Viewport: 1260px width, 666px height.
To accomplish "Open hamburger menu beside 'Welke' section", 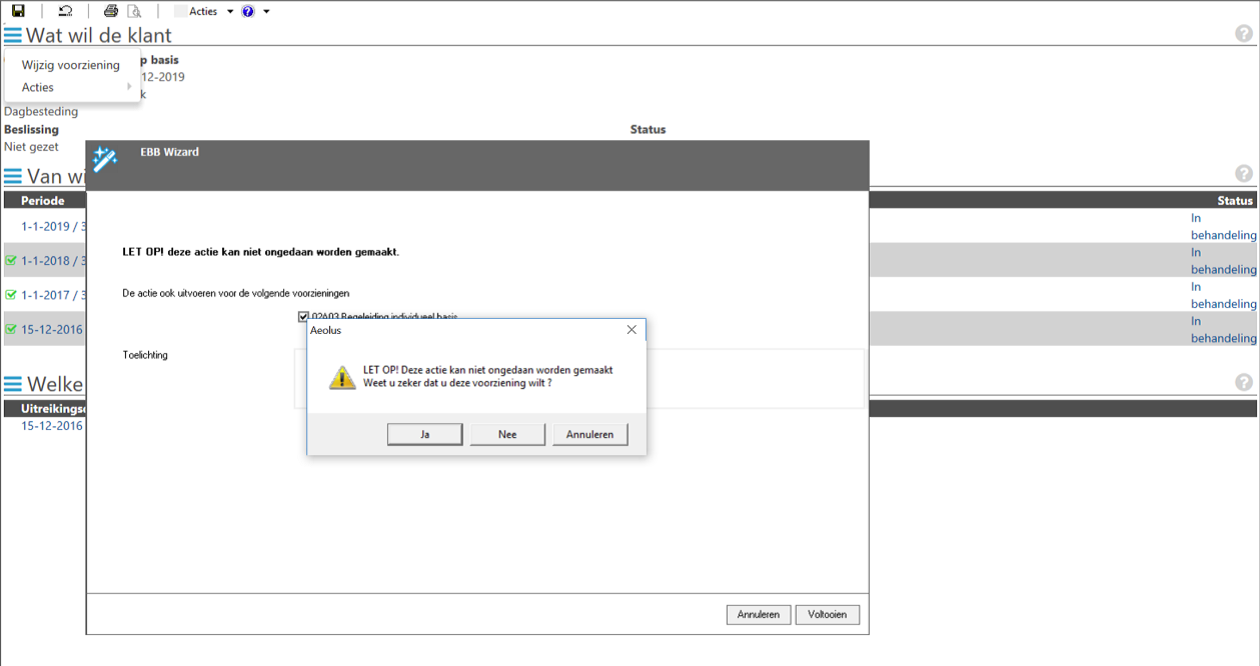I will click(12, 385).
